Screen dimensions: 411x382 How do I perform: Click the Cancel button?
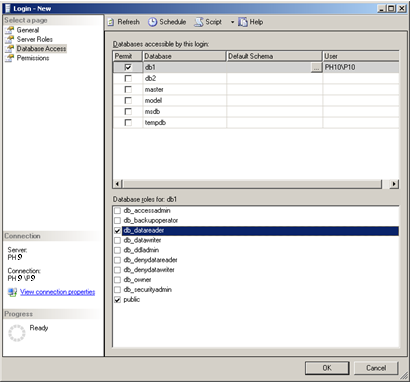click(376, 368)
